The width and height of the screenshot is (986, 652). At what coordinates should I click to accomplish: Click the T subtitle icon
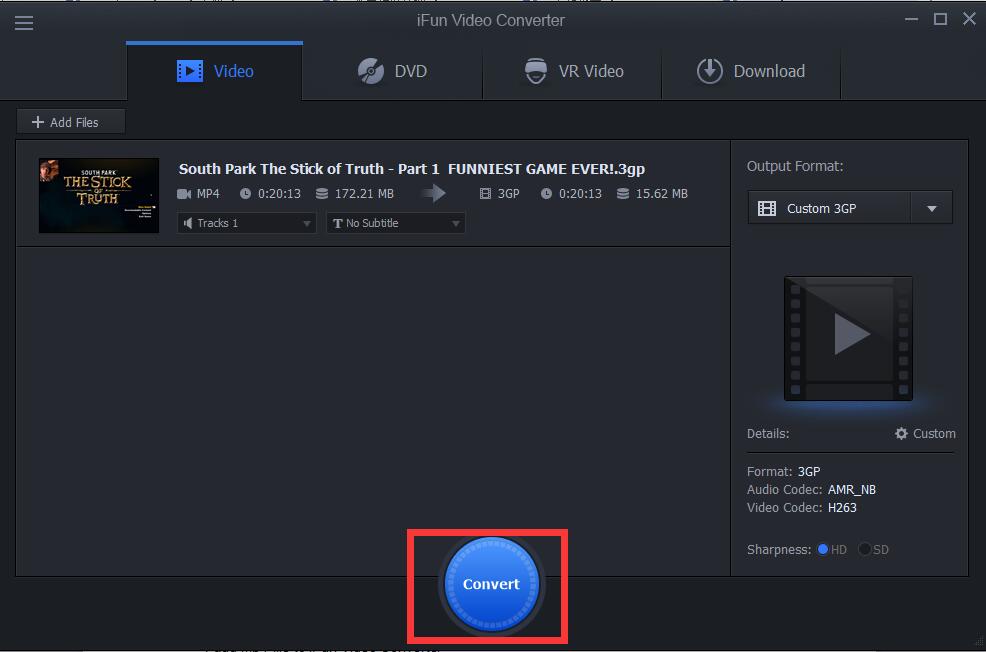[338, 223]
